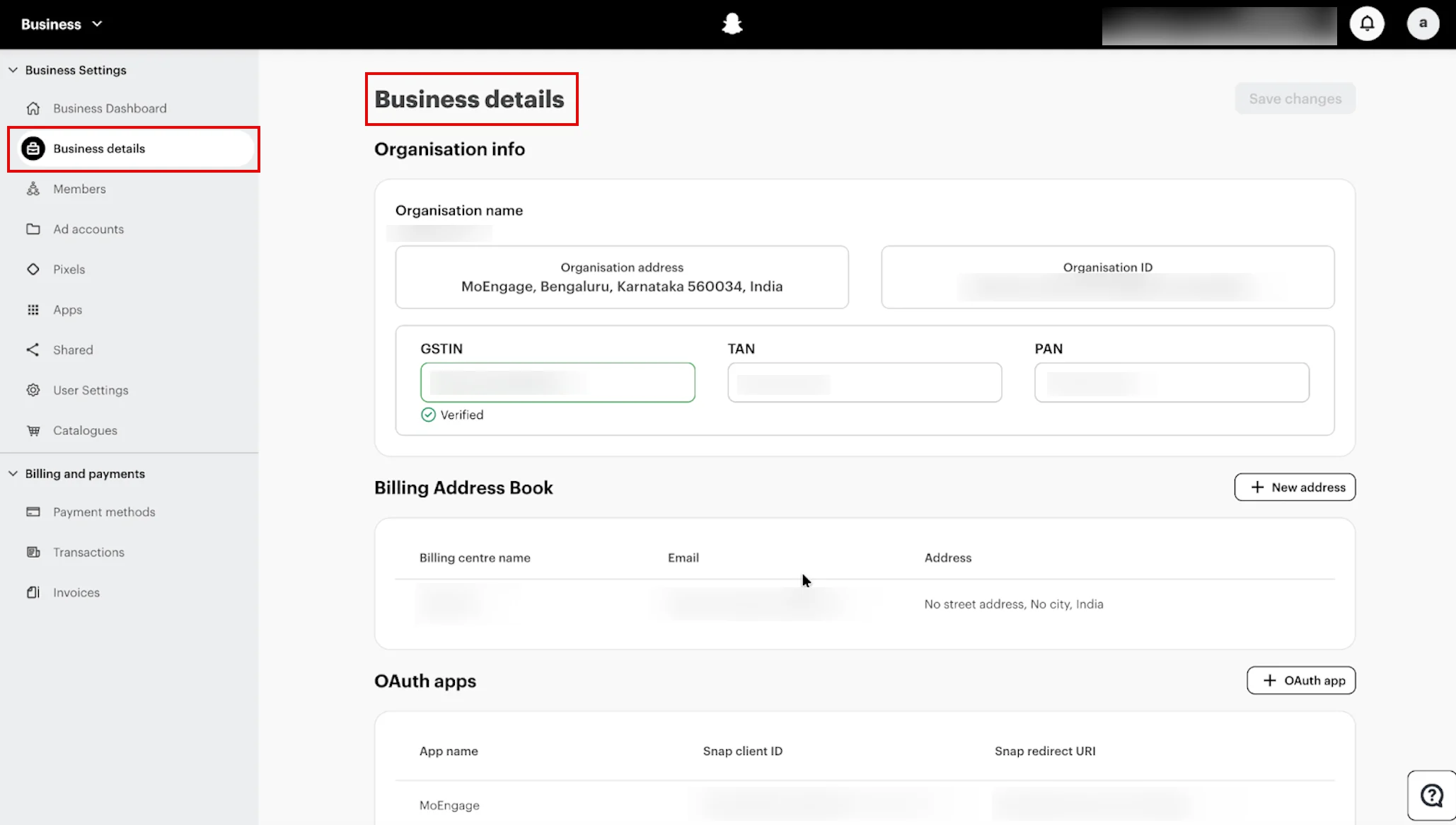
Task: Click the Shared share icon
Action: (x=33, y=350)
